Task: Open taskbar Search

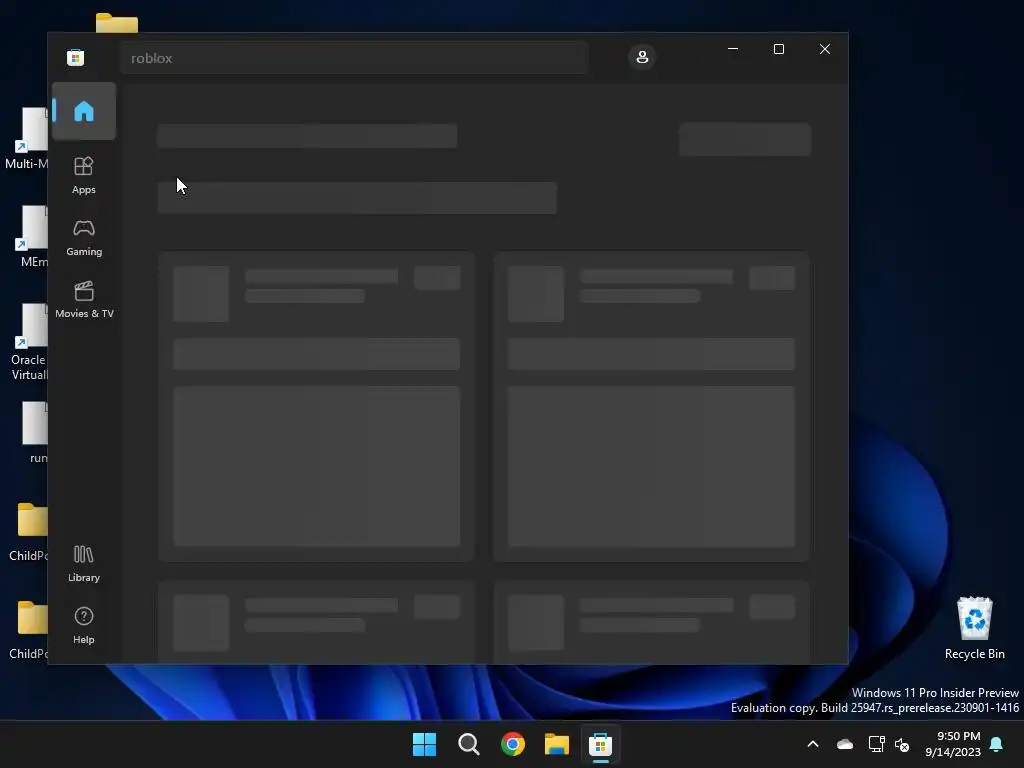Action: click(x=468, y=744)
